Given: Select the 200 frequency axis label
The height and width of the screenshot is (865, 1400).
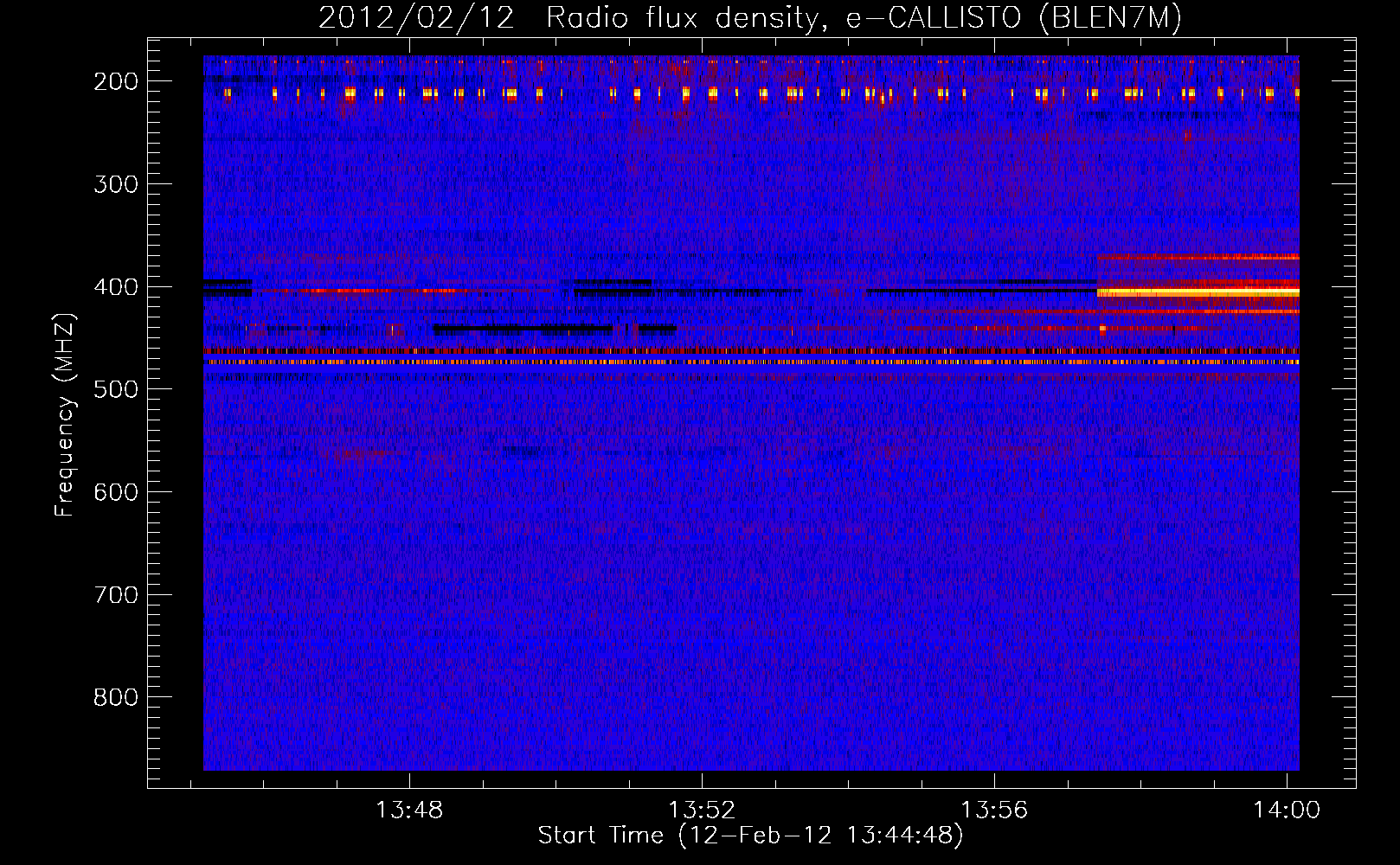Looking at the screenshot, I should [x=115, y=81].
